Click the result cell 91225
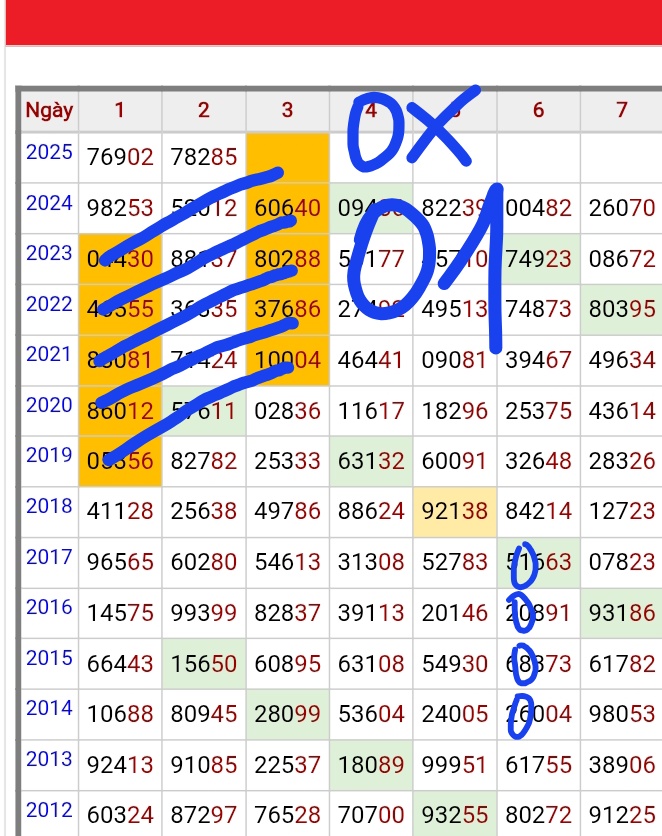 coord(622,815)
